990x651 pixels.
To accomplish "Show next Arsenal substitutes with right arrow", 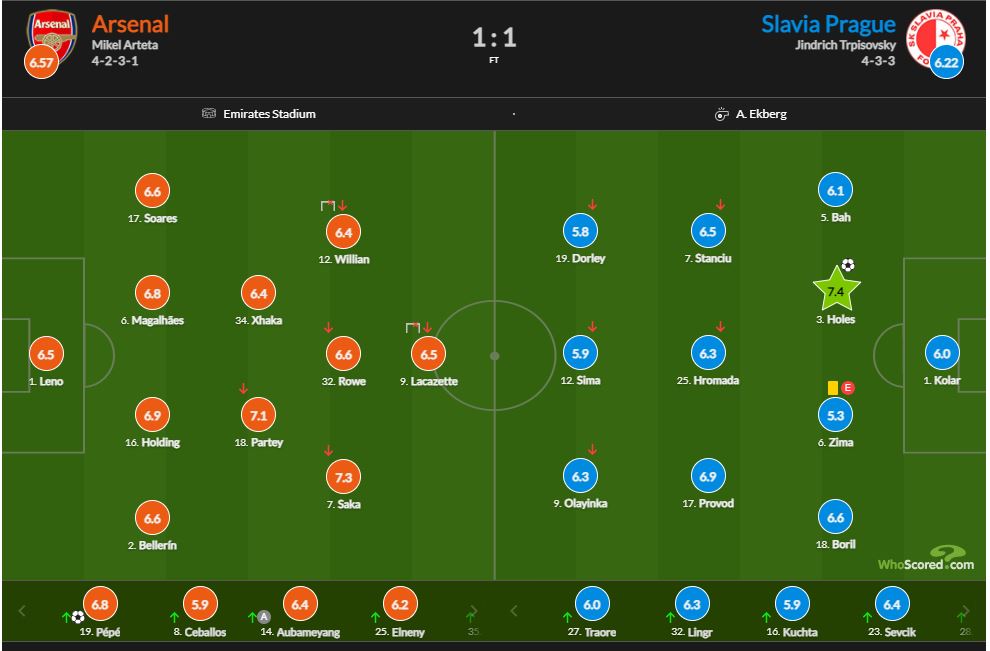I will (474, 611).
